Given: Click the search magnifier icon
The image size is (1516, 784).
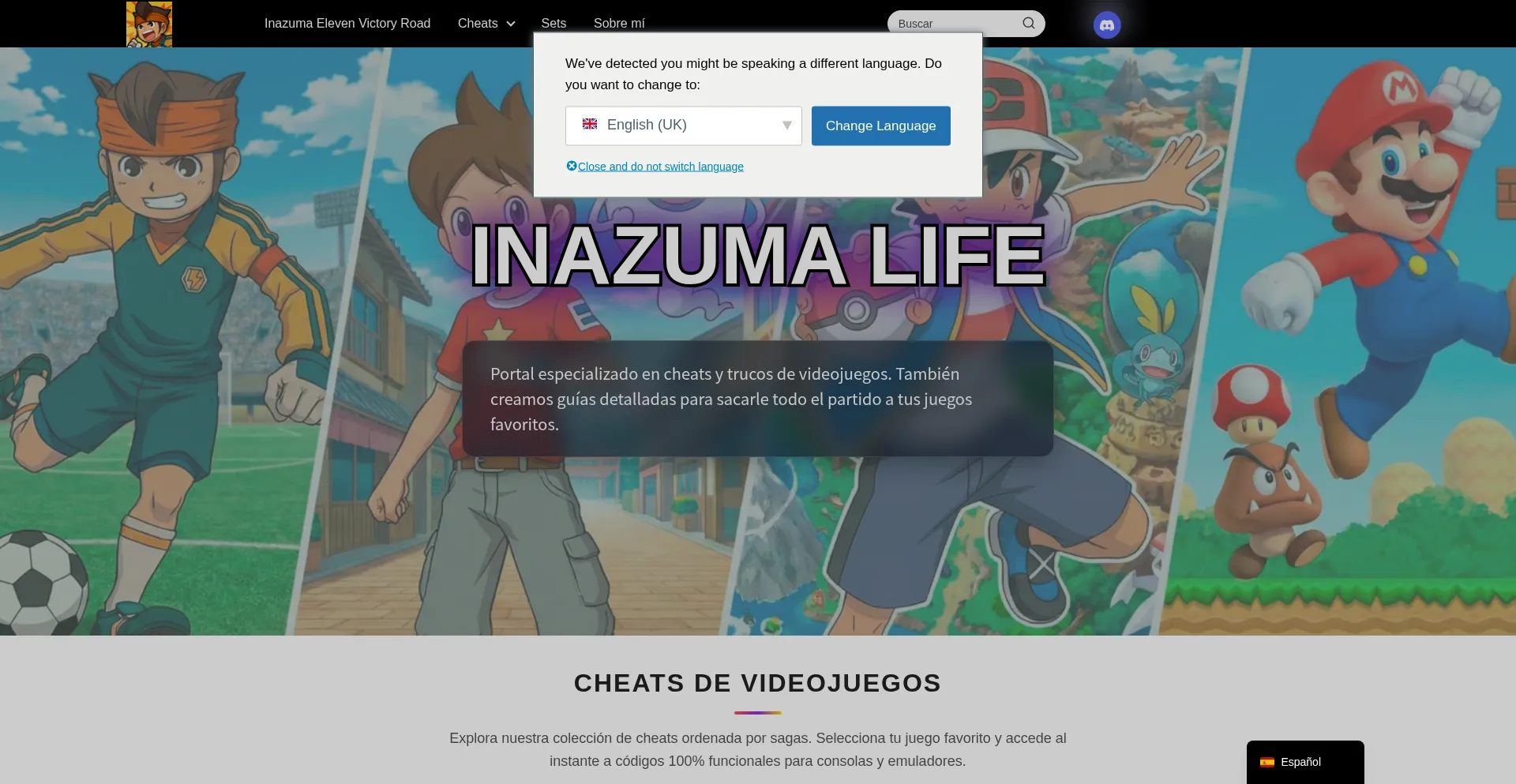Looking at the screenshot, I should pos(1029,23).
